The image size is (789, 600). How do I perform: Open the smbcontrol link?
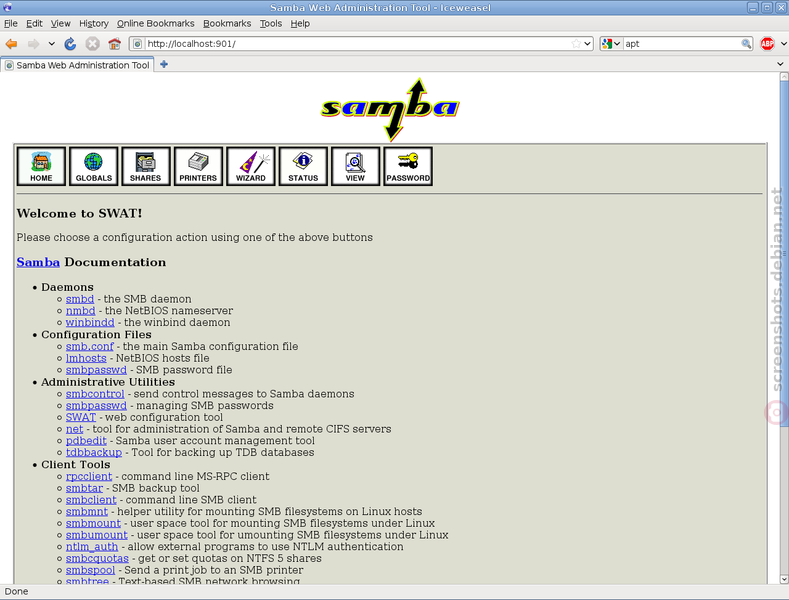coord(95,394)
